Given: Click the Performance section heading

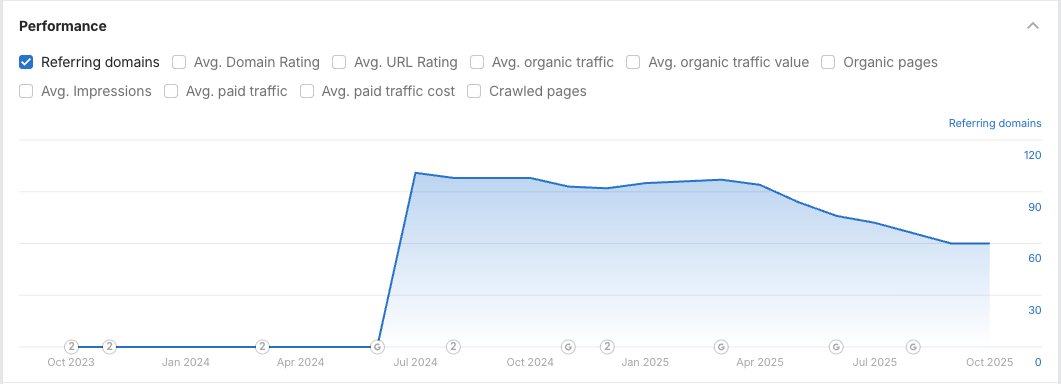Looking at the screenshot, I should click(x=63, y=26).
